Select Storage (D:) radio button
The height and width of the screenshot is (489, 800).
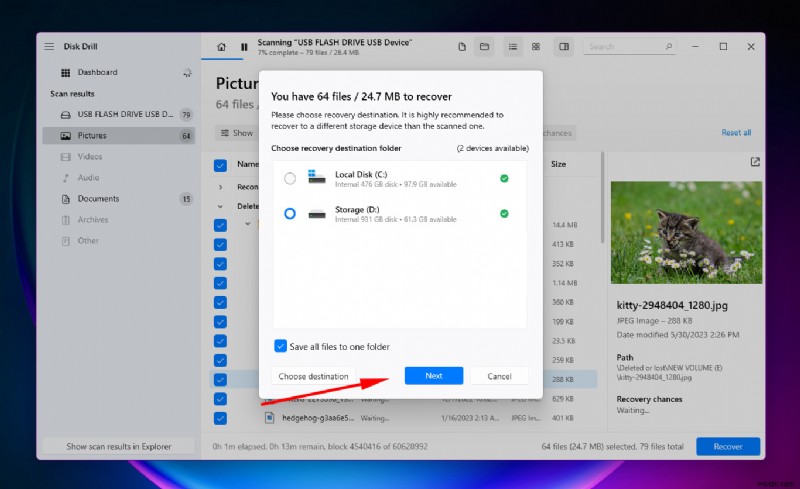pyautogui.click(x=290, y=213)
